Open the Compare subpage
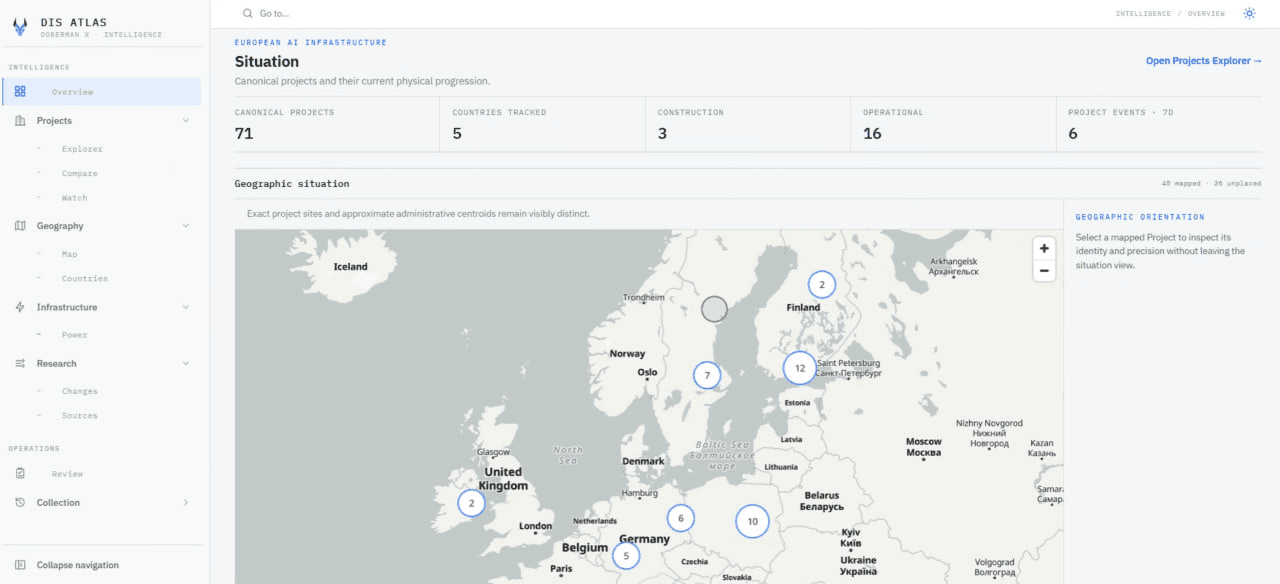Viewport: 1280px width, 584px height. [x=80, y=173]
